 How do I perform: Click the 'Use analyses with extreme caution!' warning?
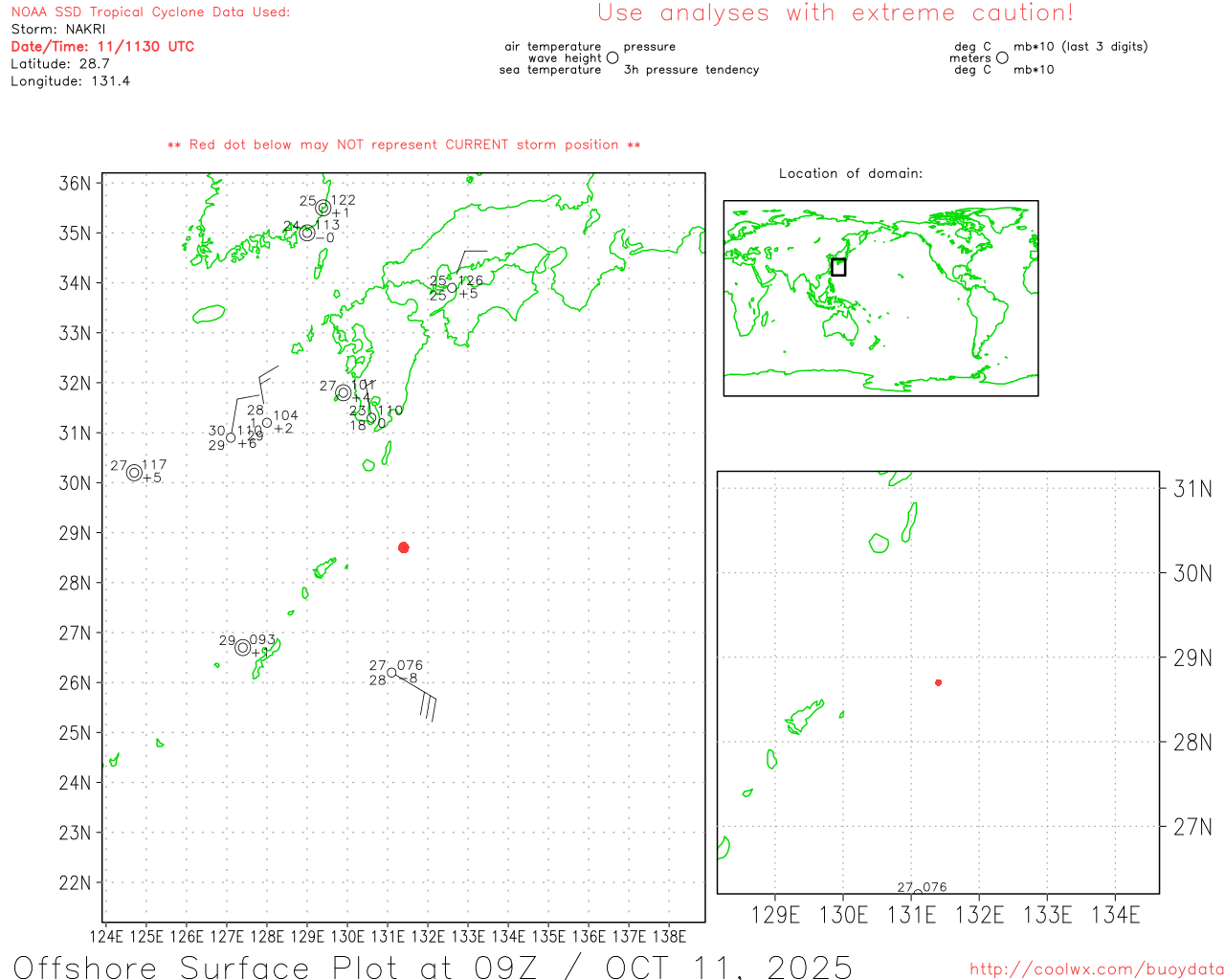835,13
